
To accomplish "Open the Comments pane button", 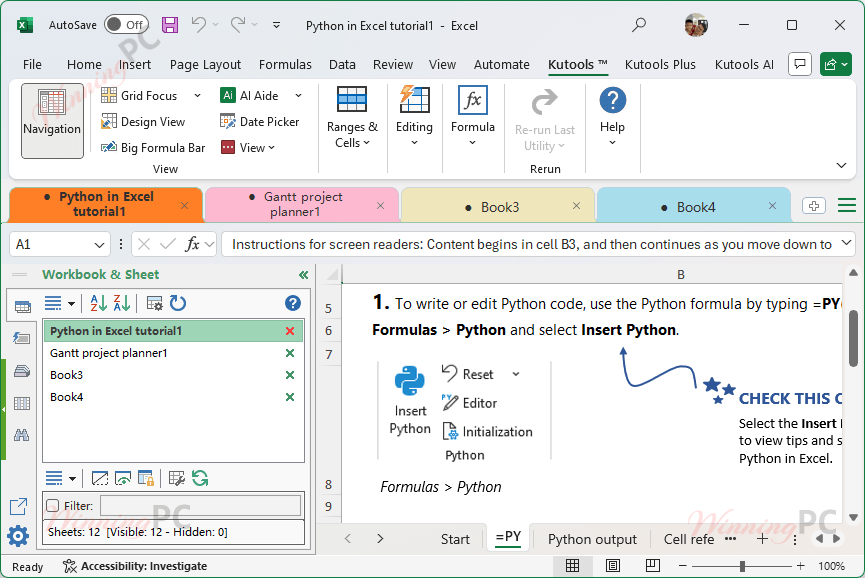I will tap(800, 65).
